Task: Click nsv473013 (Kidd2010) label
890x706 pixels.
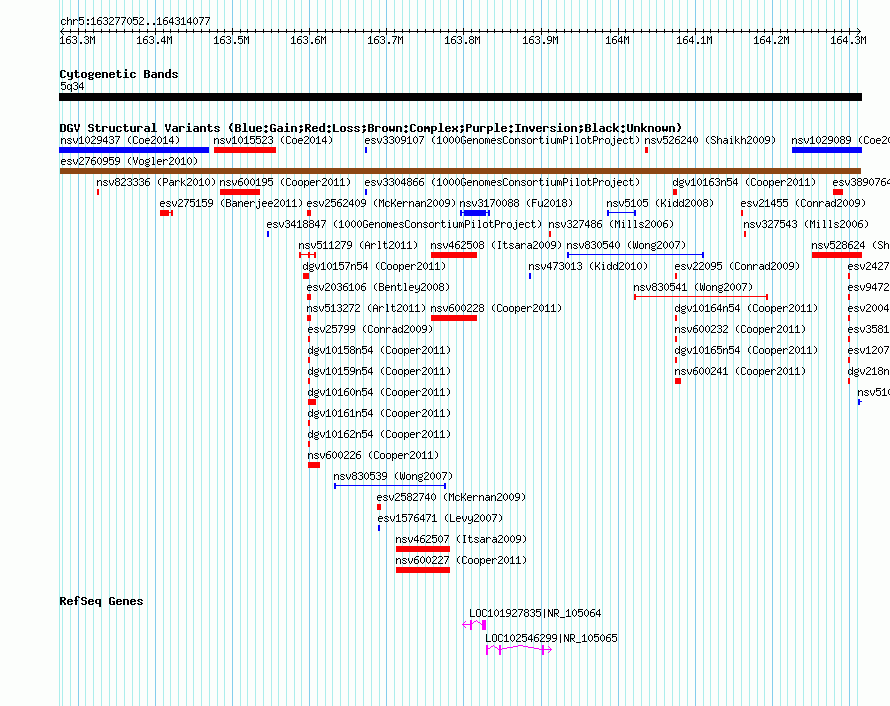Action: coord(588,266)
